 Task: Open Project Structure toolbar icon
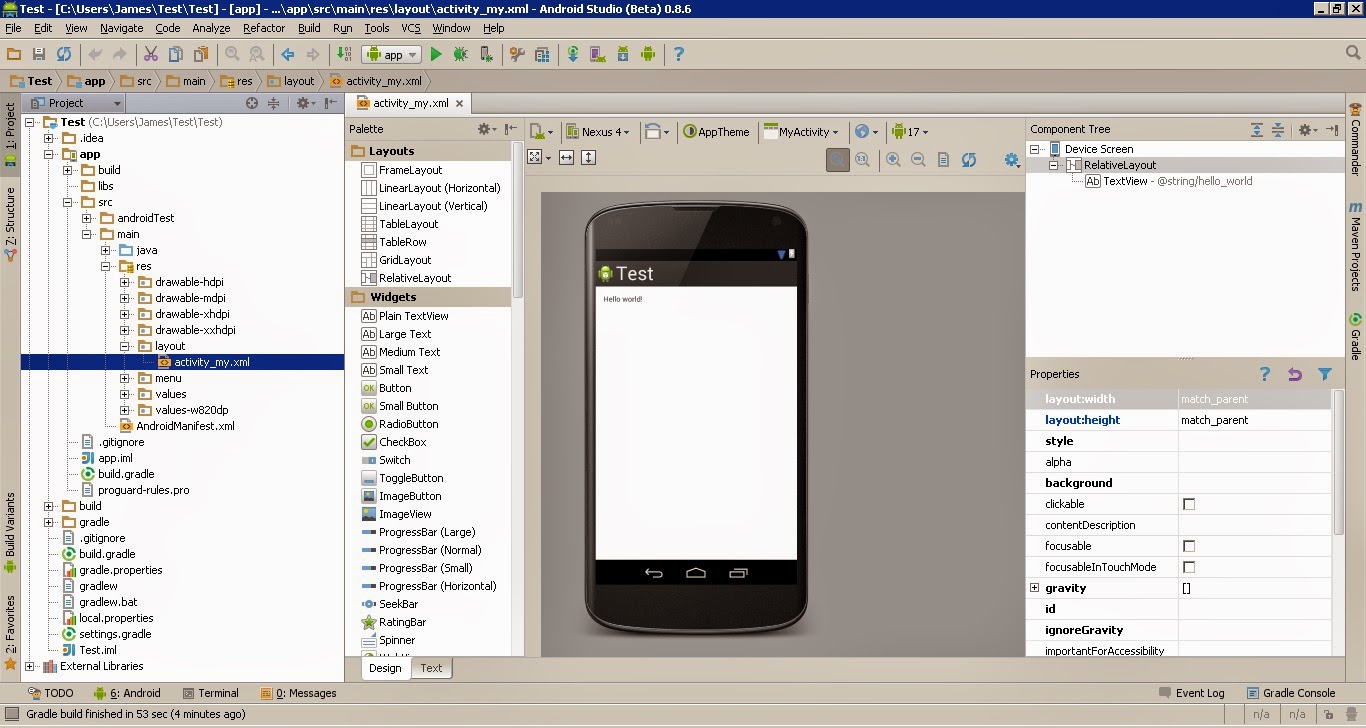pyautogui.click(x=542, y=55)
